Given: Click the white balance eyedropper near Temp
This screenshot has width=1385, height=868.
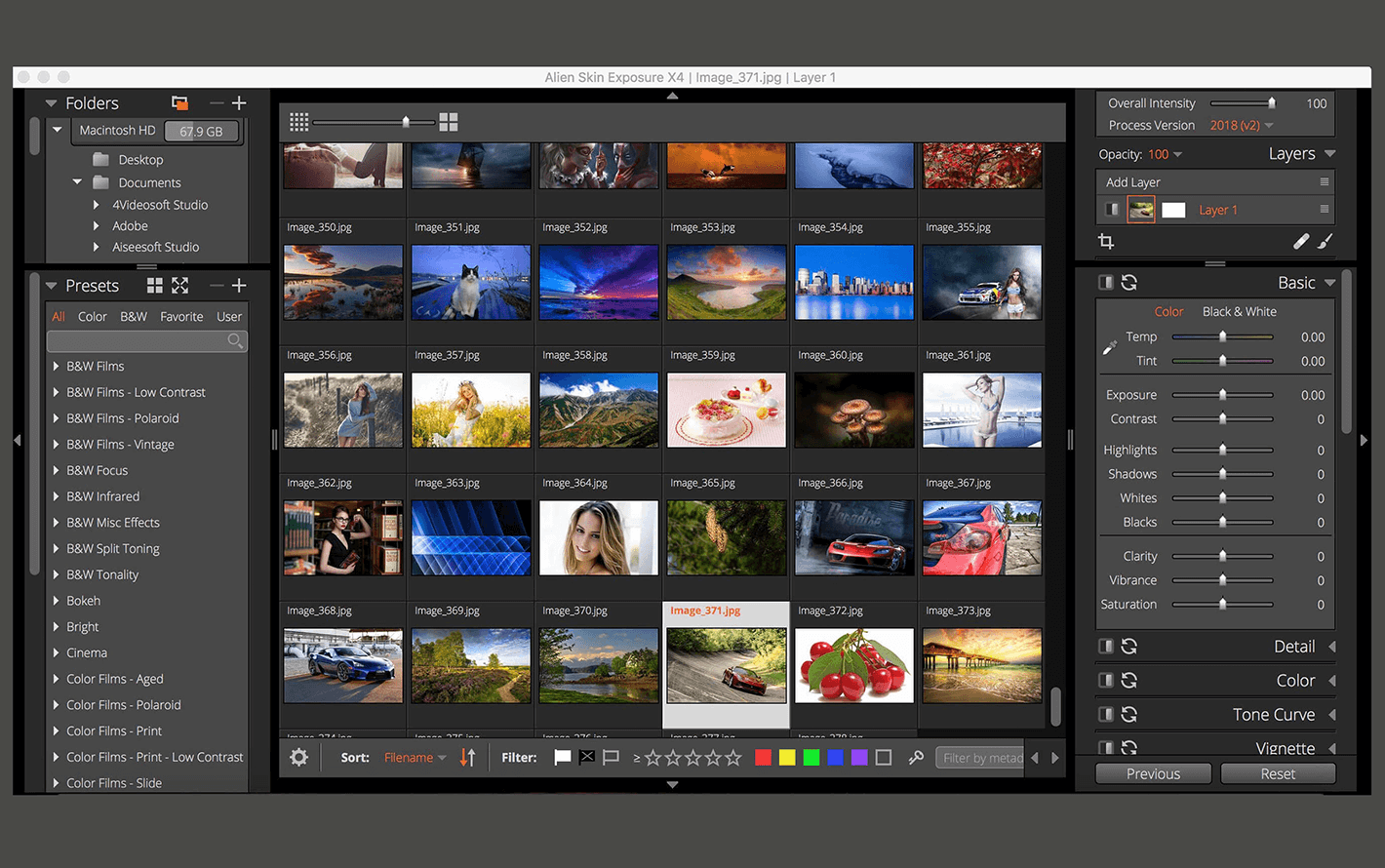Looking at the screenshot, I should tap(1109, 348).
